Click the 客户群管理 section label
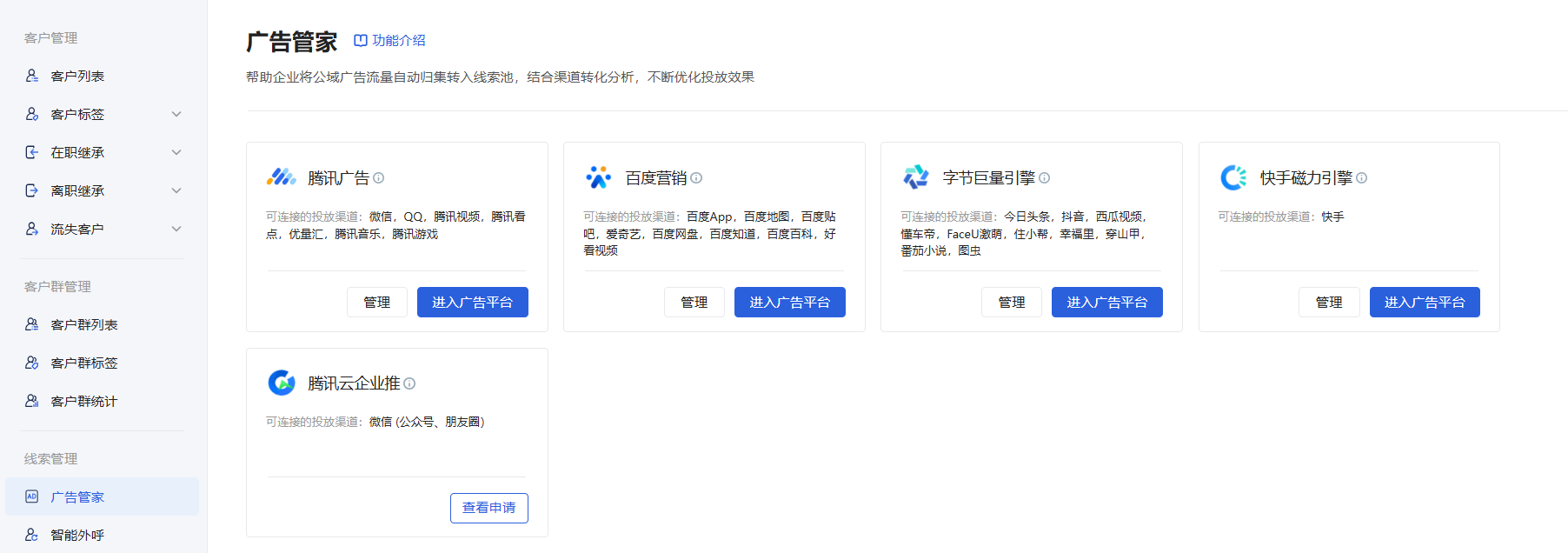The height and width of the screenshot is (553, 1568). point(58,286)
